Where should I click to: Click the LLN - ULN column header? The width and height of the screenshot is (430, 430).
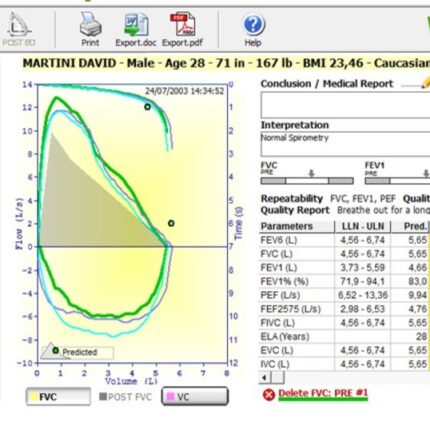pos(363,226)
